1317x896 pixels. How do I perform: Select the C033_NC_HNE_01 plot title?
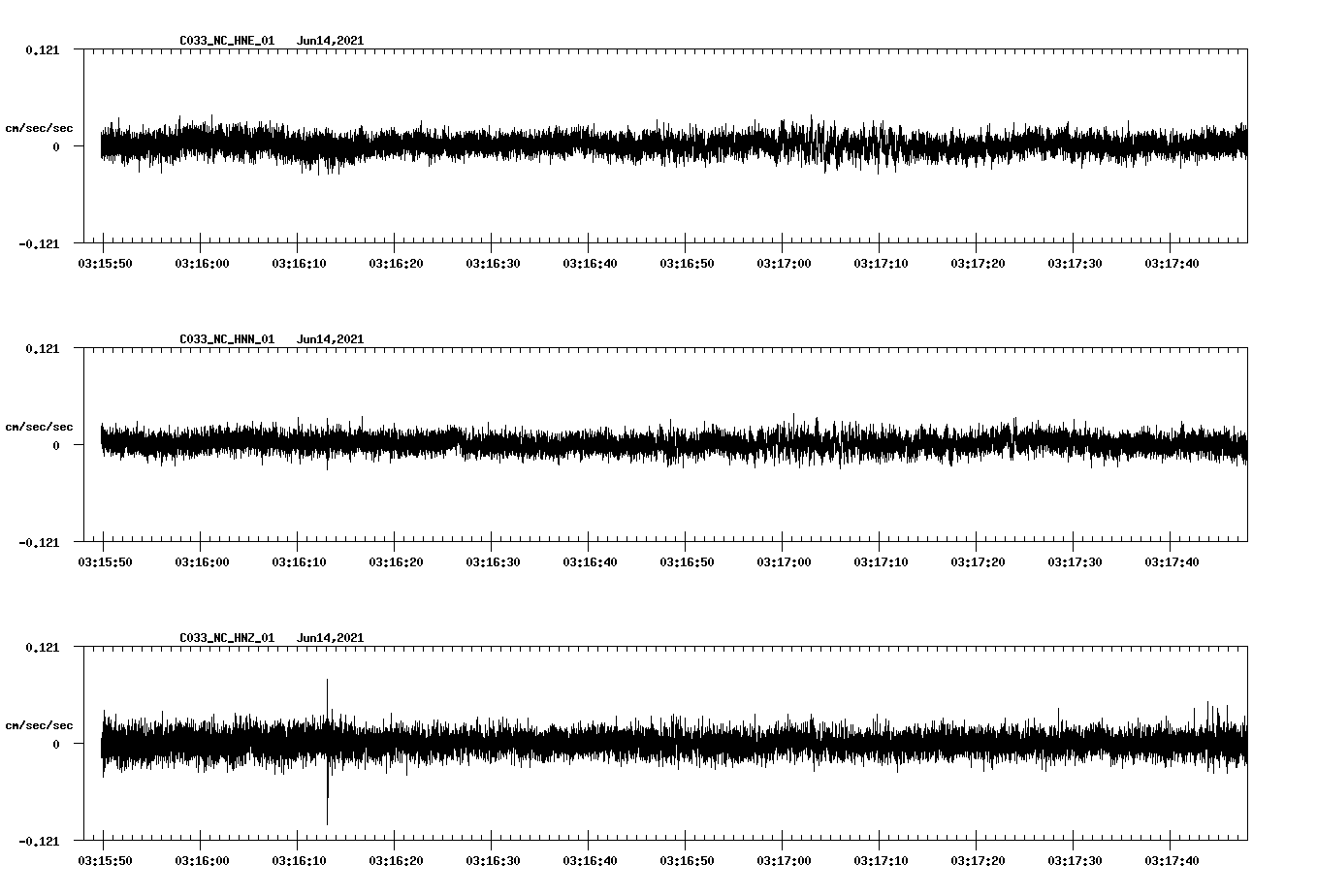(227, 41)
